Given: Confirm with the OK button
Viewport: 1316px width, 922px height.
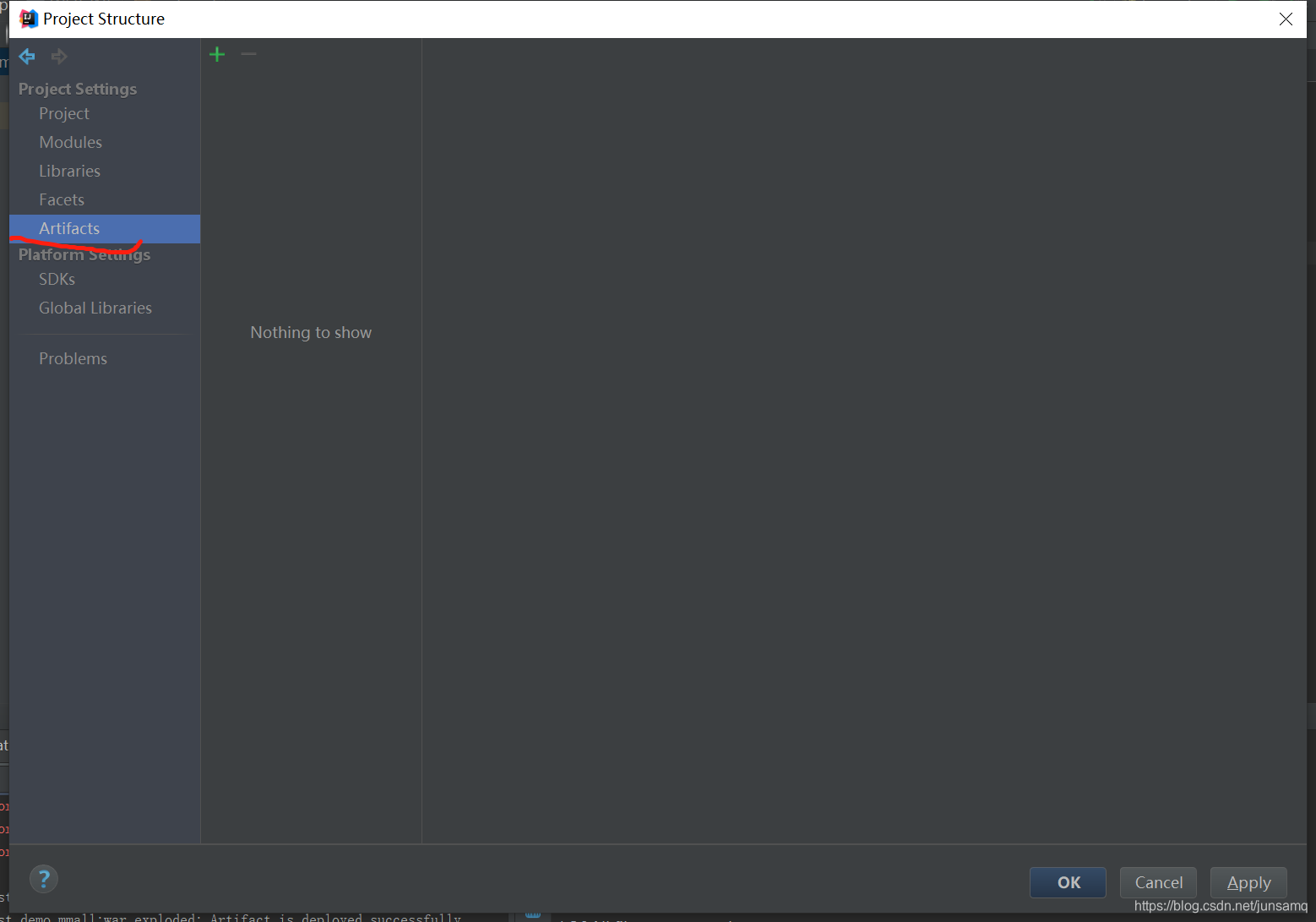Looking at the screenshot, I should pos(1068,882).
